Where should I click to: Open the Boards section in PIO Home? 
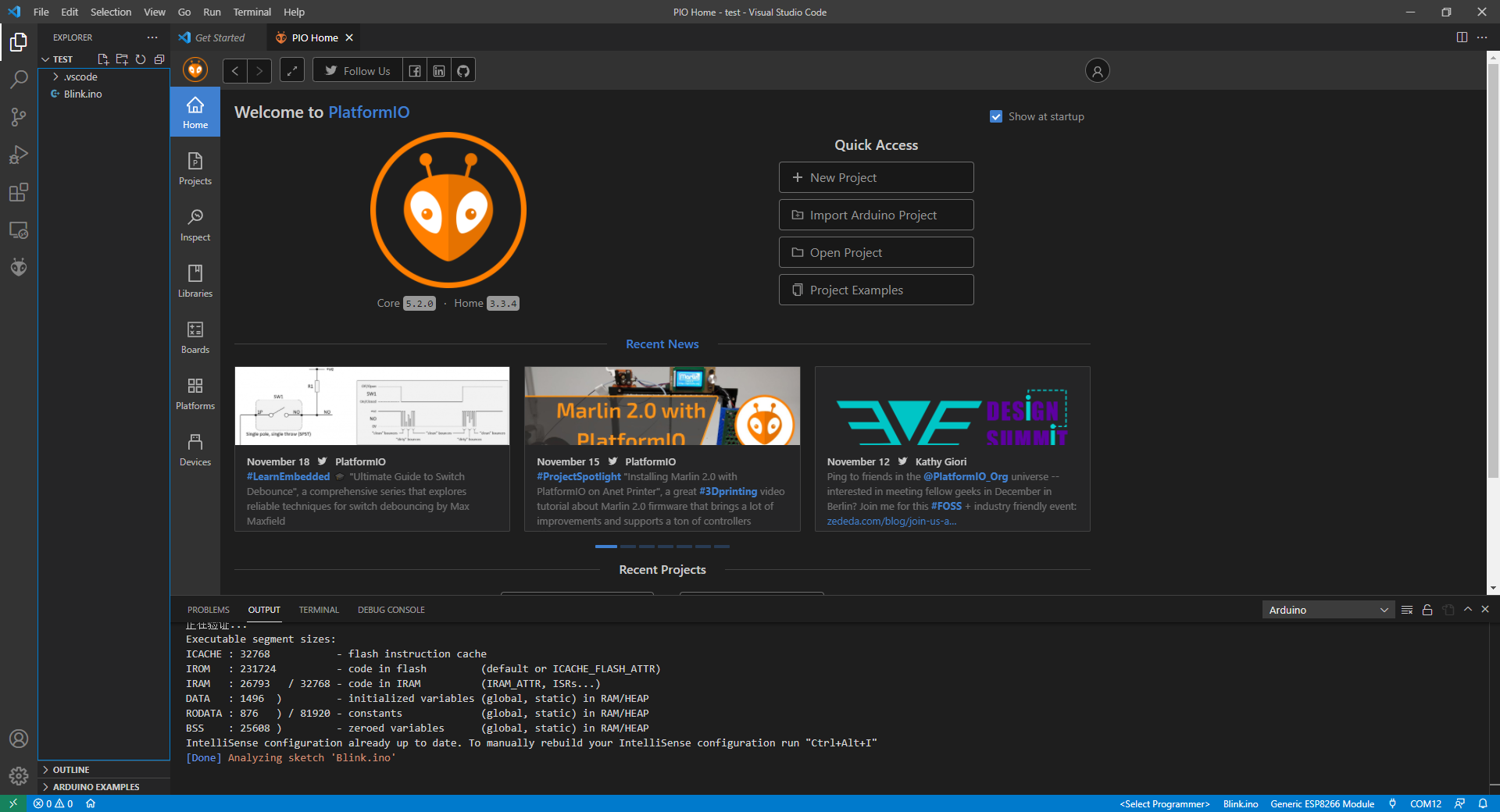[x=195, y=337]
